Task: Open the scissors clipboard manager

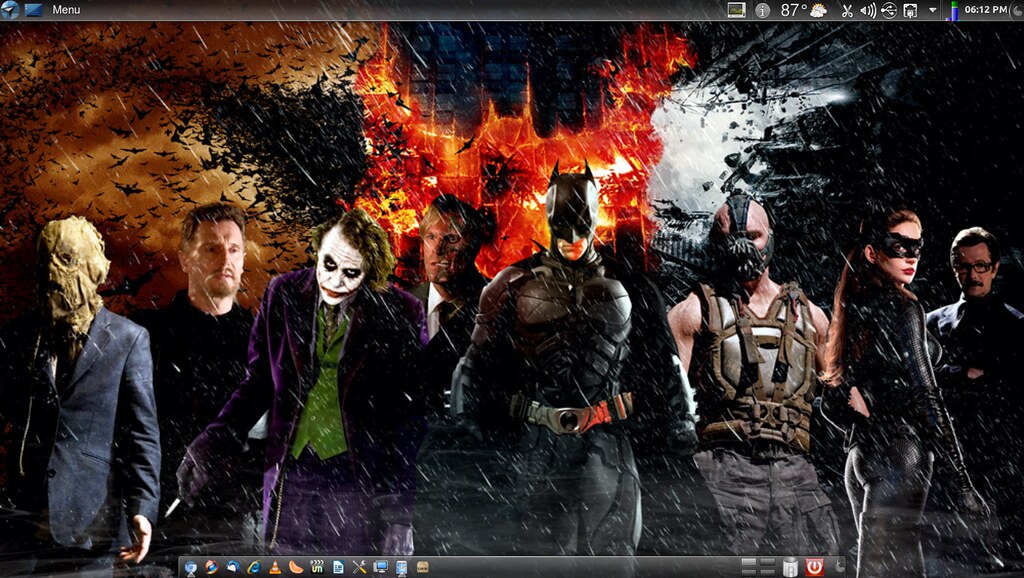Action: click(x=847, y=11)
